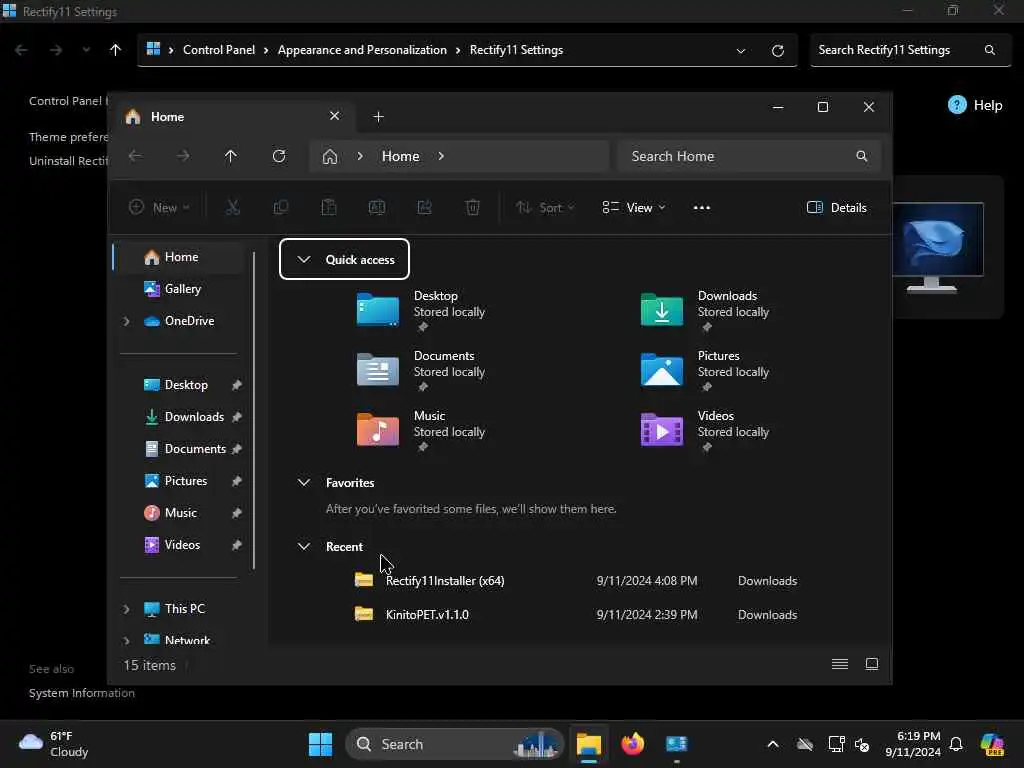Open KinitoPET.v1.1.0 recent folder
Image resolution: width=1024 pixels, height=768 pixels.
[x=575, y=615]
